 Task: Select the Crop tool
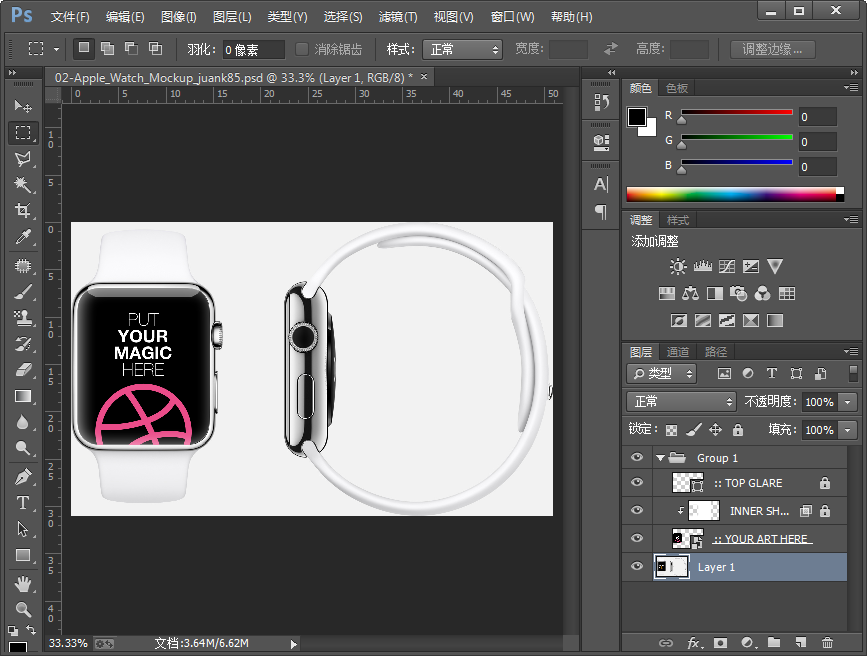(23, 210)
